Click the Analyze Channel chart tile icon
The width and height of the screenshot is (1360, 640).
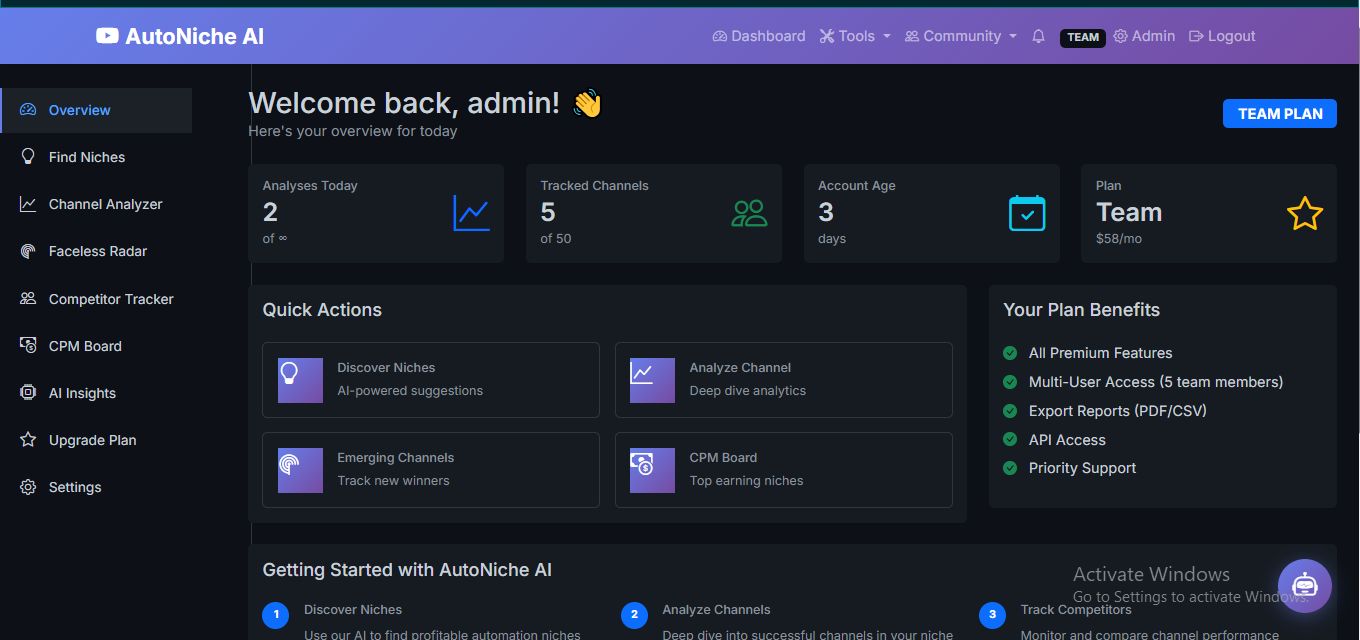click(x=652, y=380)
